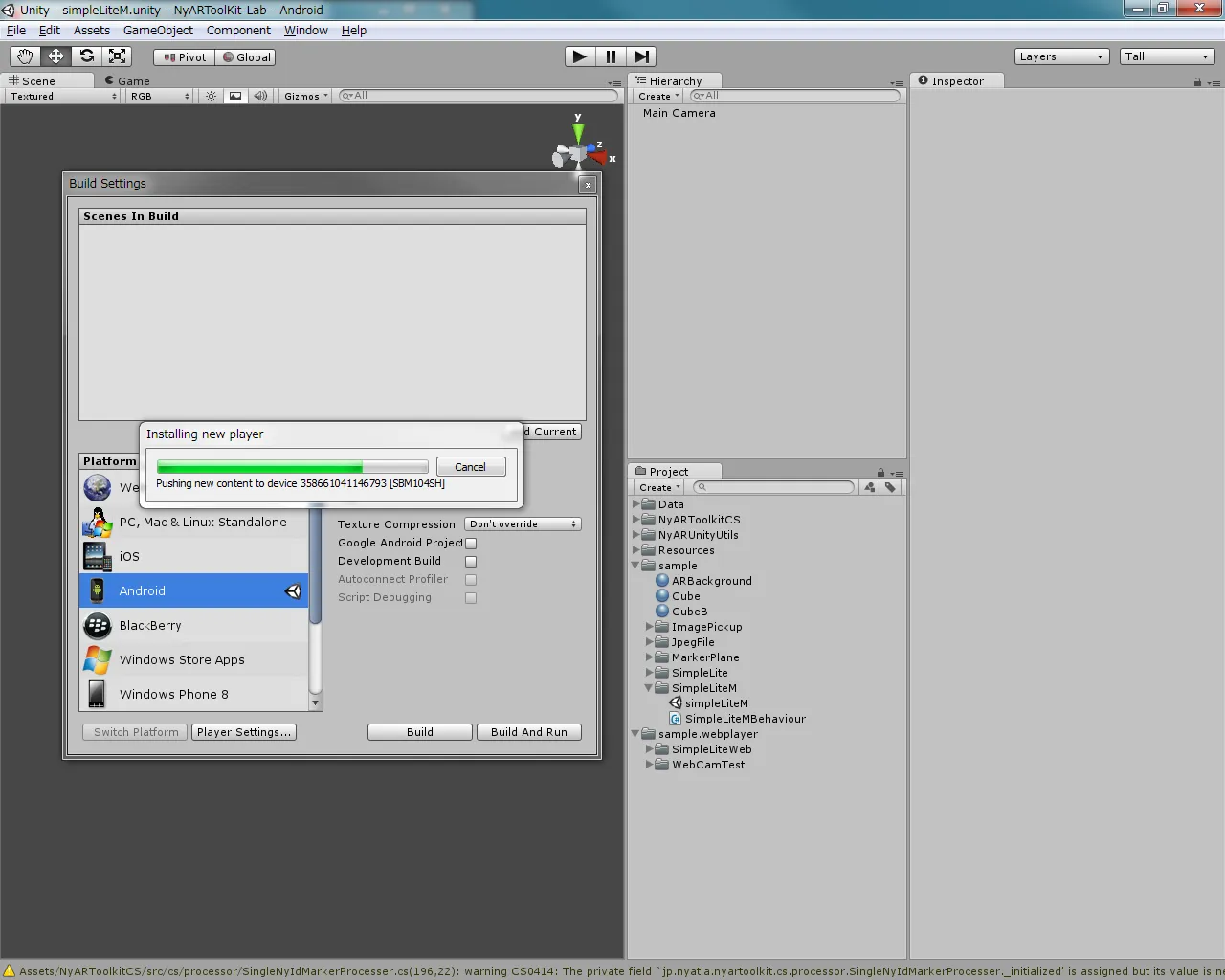Open Player Settings
Screen dimensions: 1225x980
(244, 732)
